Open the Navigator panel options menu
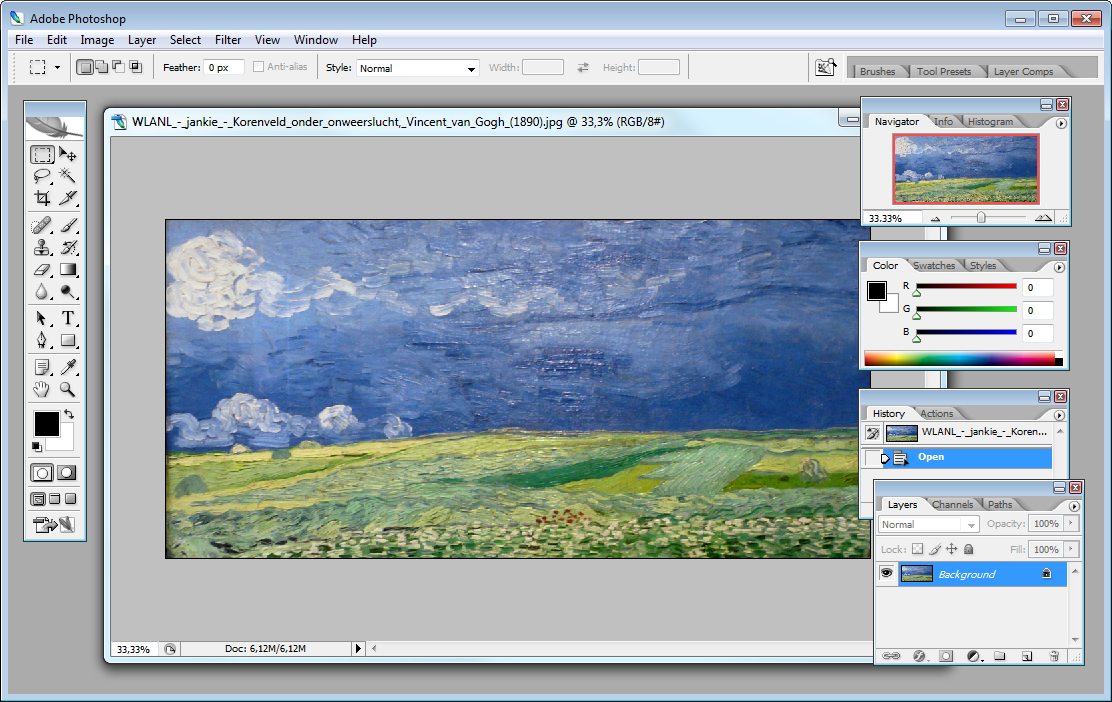Screen dimensions: 1112x702 pyautogui.click(x=1061, y=123)
